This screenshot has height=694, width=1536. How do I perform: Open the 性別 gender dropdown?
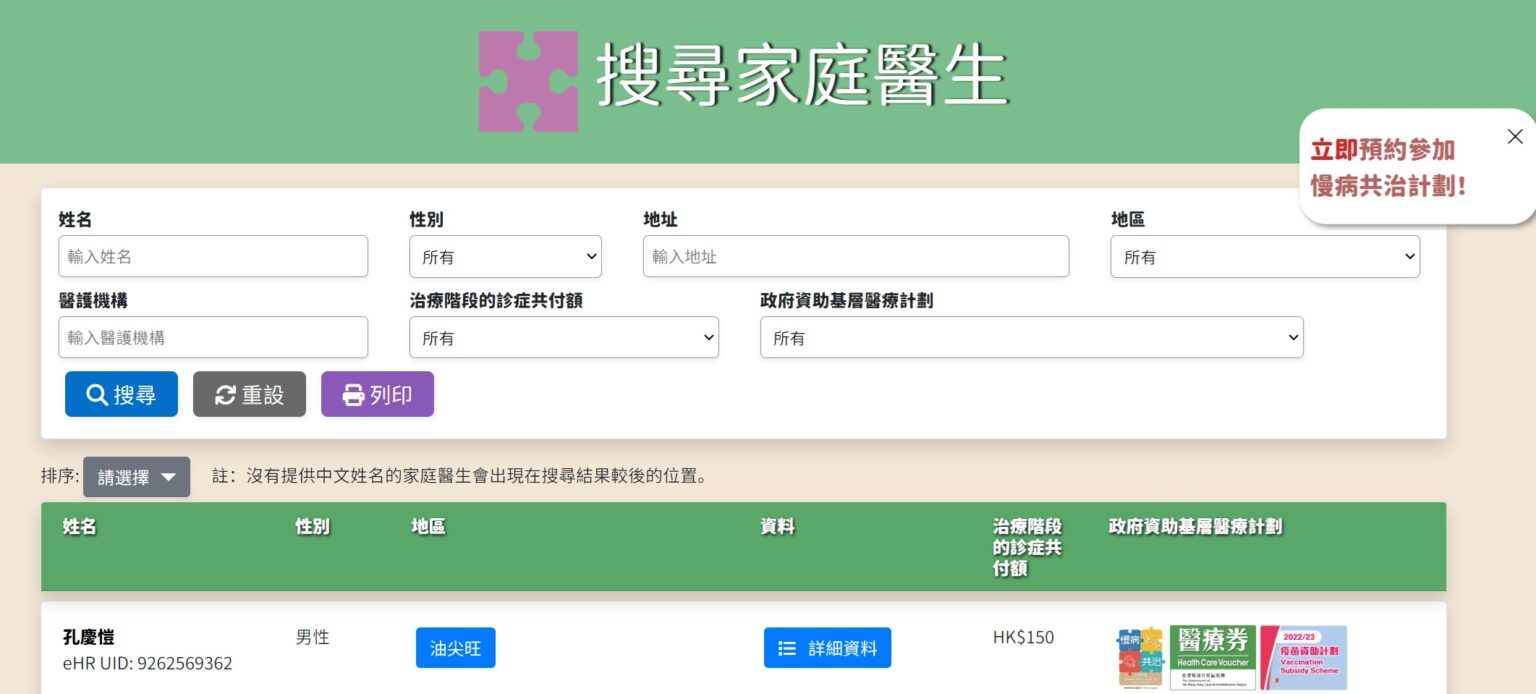coord(505,257)
